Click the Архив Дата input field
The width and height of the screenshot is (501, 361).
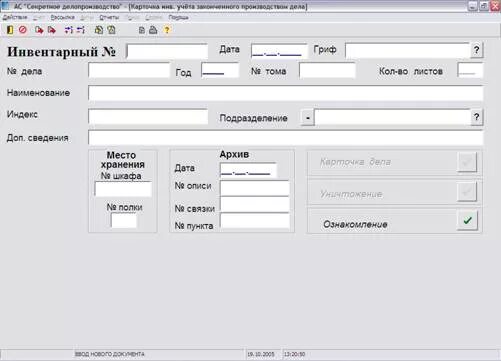[x=248, y=170]
